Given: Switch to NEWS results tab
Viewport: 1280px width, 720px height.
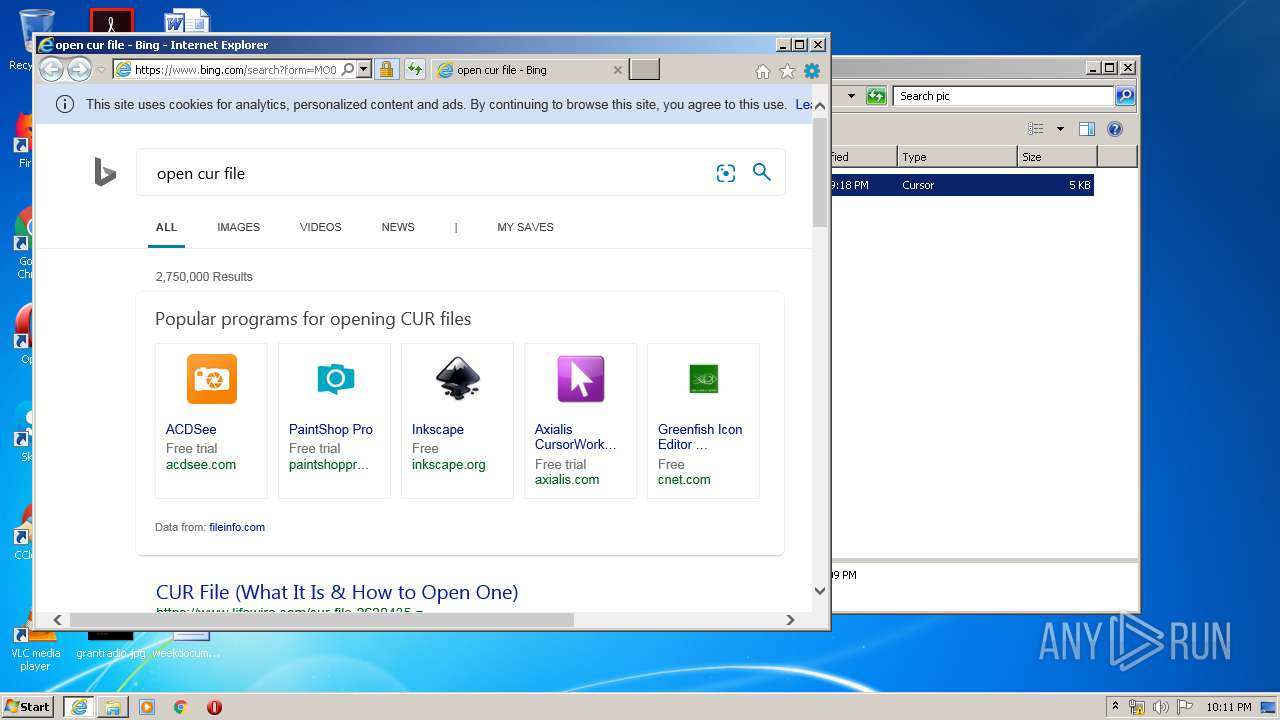Looking at the screenshot, I should [398, 227].
